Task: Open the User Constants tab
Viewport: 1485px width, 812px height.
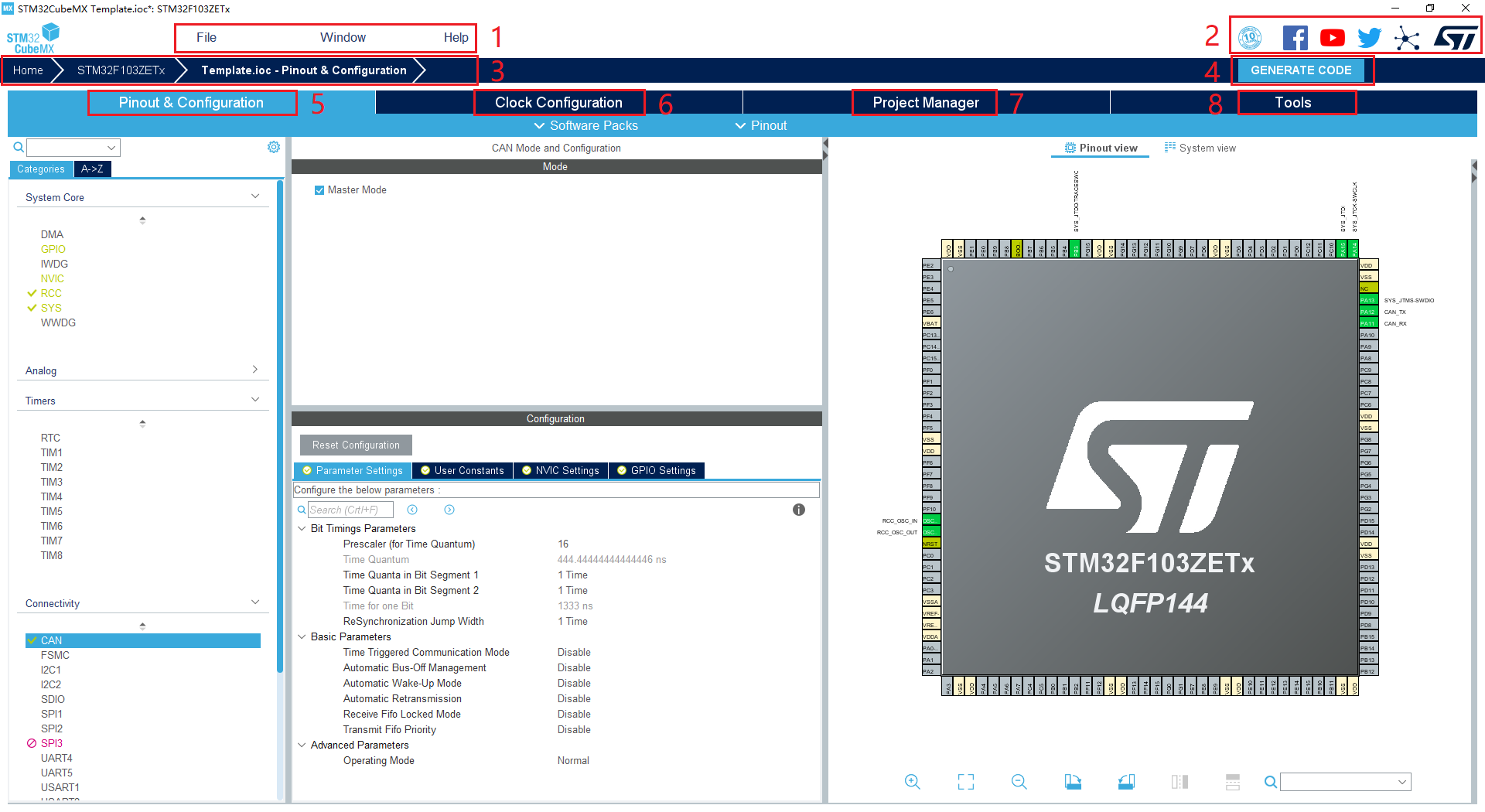Action: [x=463, y=470]
